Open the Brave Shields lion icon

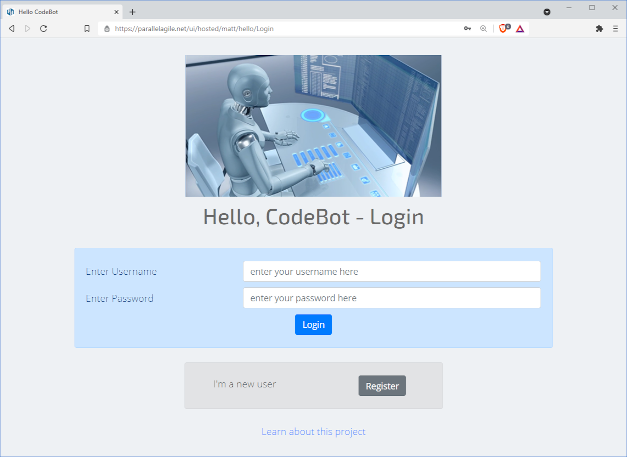(x=504, y=28)
